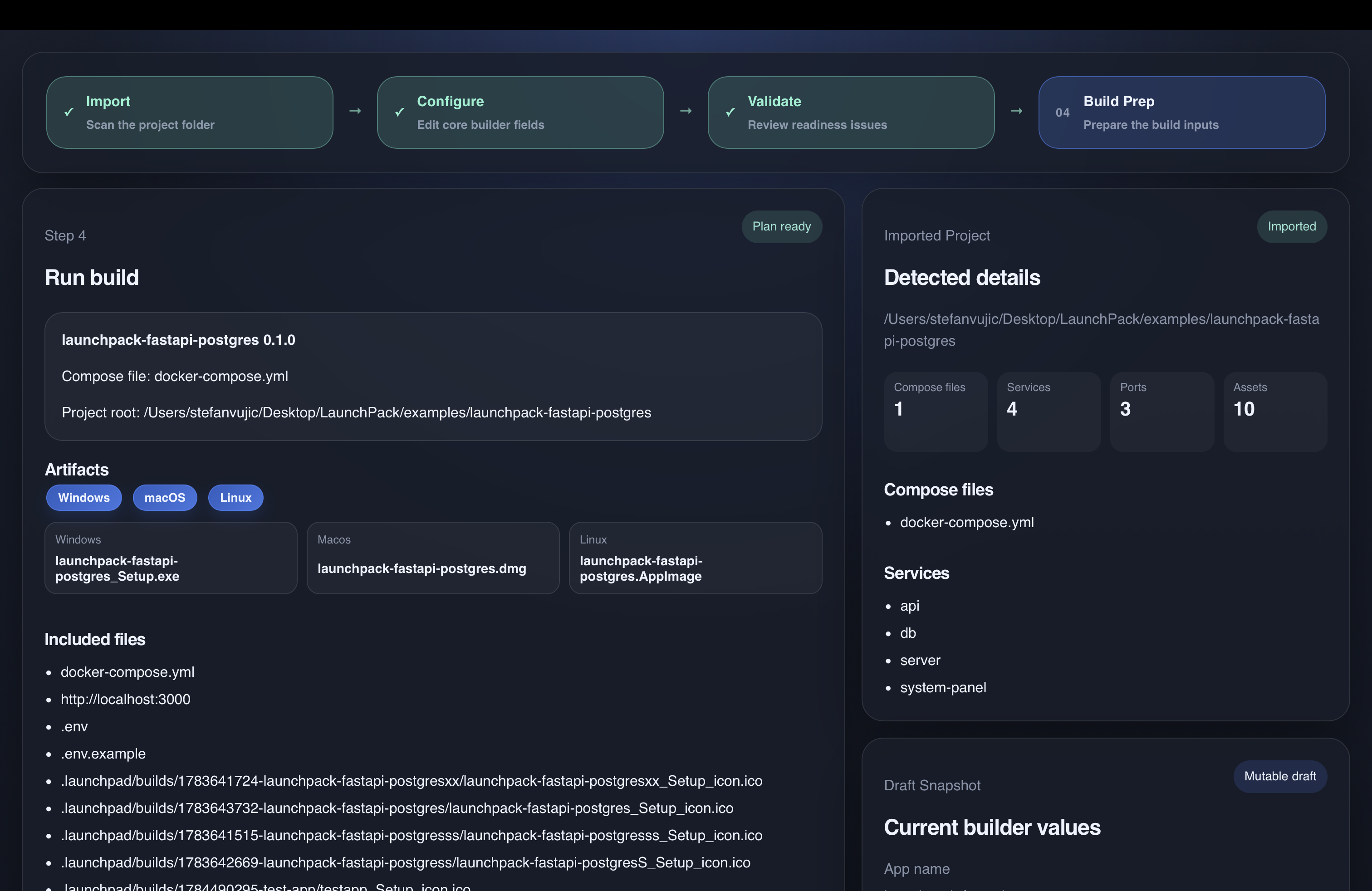Click the system-panel service entry
This screenshot has height=891, width=1372.
943,688
